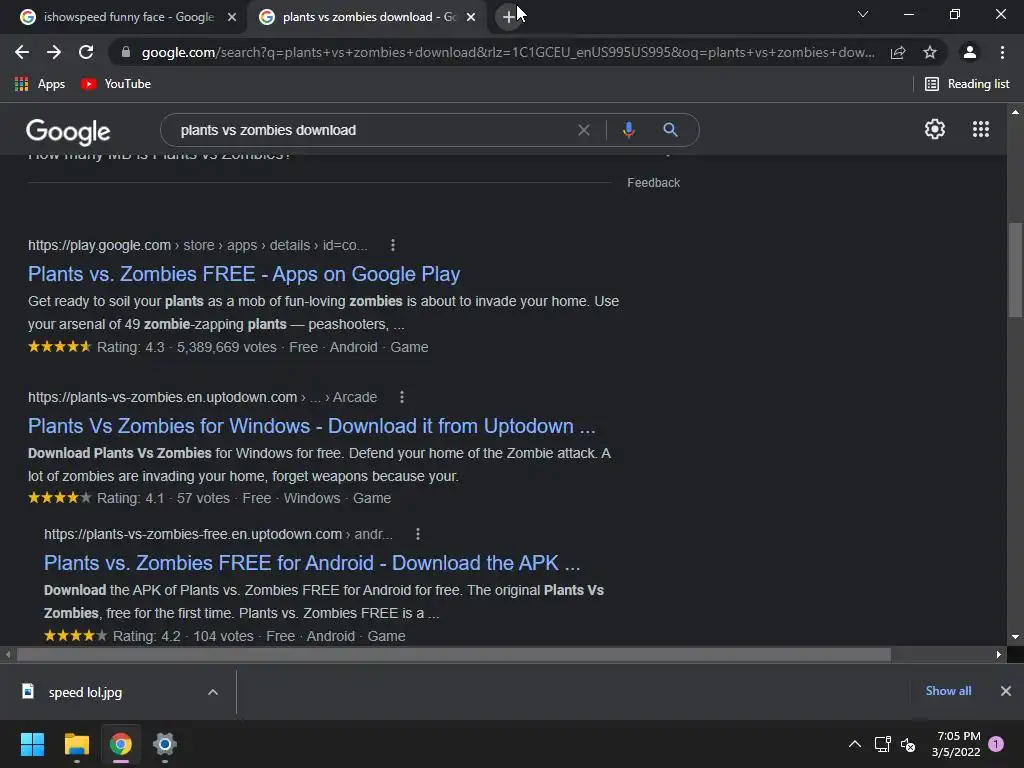Click the site lock icon in address bar
This screenshot has height=768, width=1024.
pyautogui.click(x=126, y=52)
